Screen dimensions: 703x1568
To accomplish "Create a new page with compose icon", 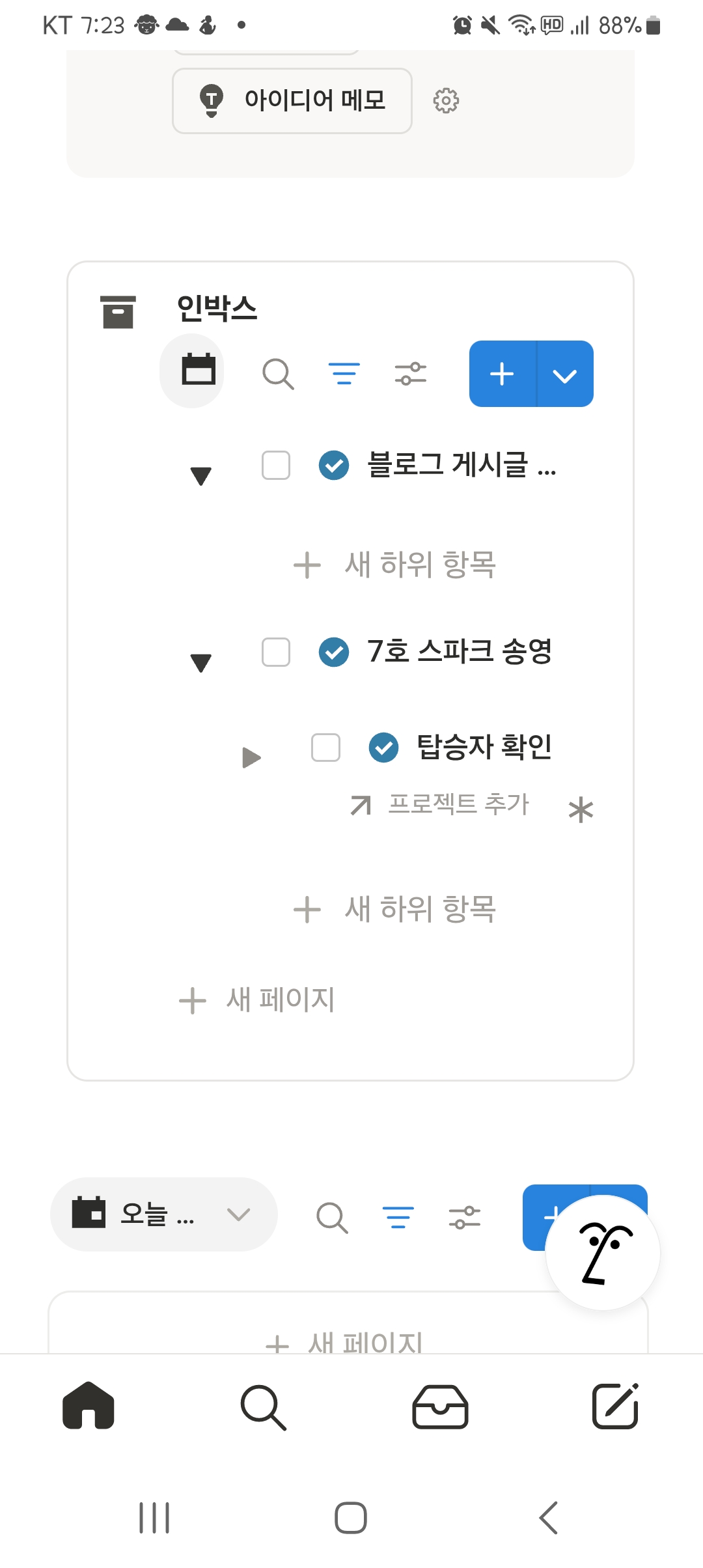I will point(615,1407).
